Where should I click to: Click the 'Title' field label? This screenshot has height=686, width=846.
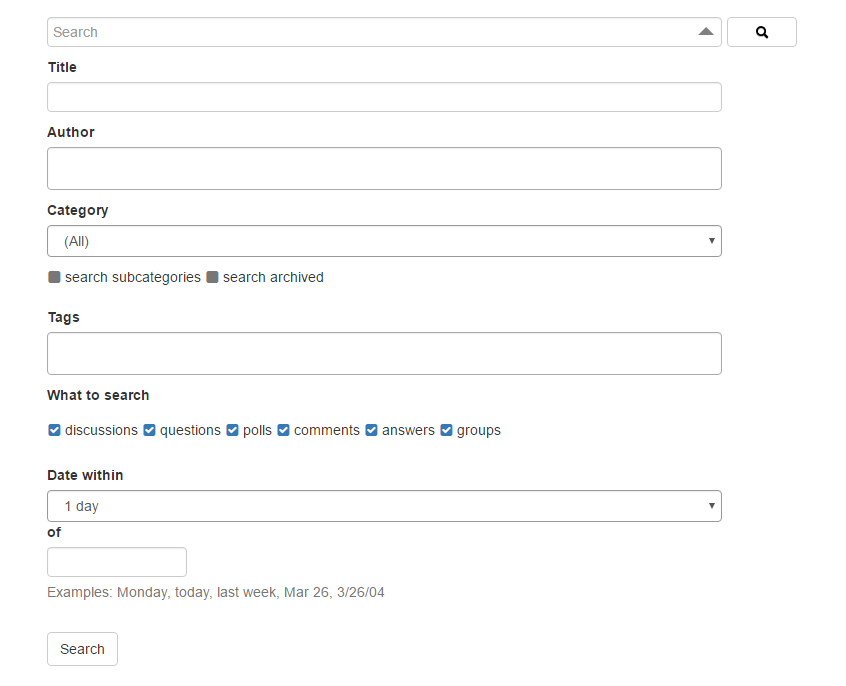click(x=62, y=67)
